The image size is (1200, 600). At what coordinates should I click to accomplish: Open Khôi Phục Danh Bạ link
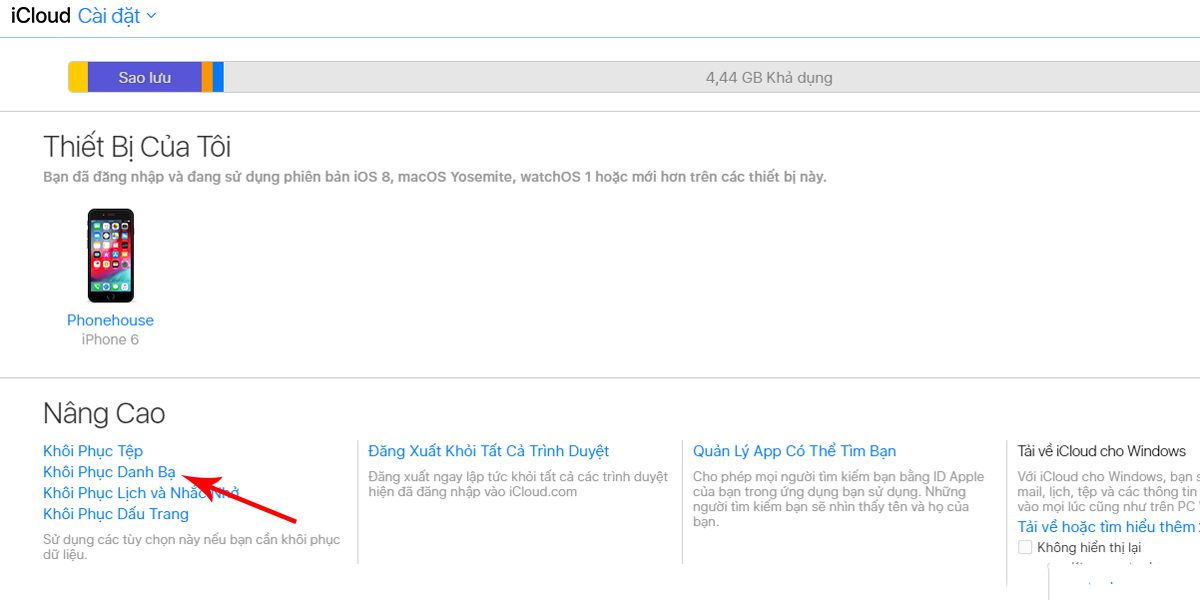(x=109, y=472)
